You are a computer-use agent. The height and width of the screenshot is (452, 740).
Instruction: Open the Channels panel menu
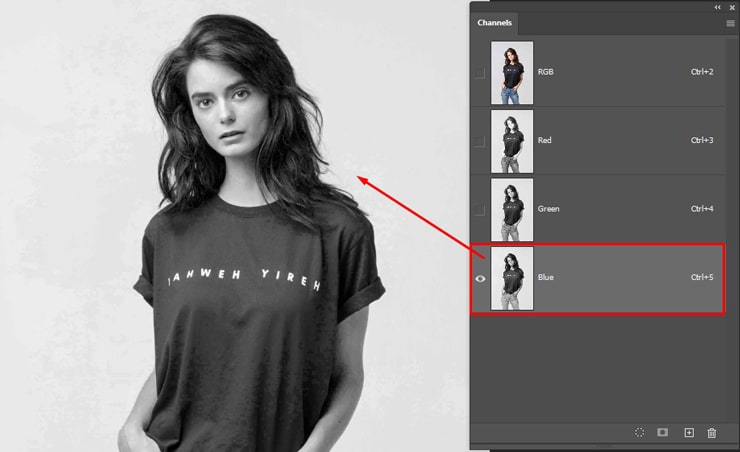pos(730,22)
